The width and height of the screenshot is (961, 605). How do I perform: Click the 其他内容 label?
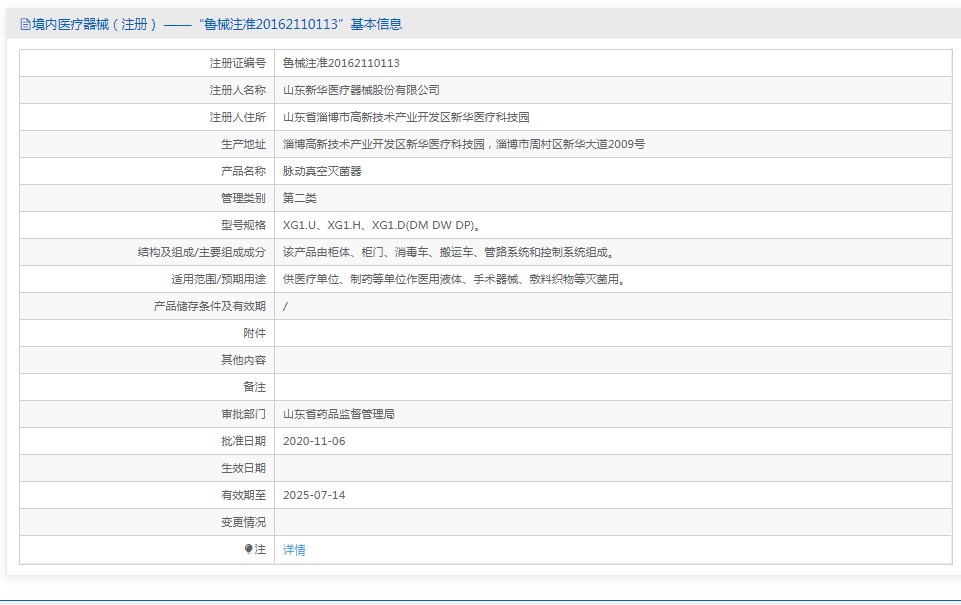[x=243, y=360]
